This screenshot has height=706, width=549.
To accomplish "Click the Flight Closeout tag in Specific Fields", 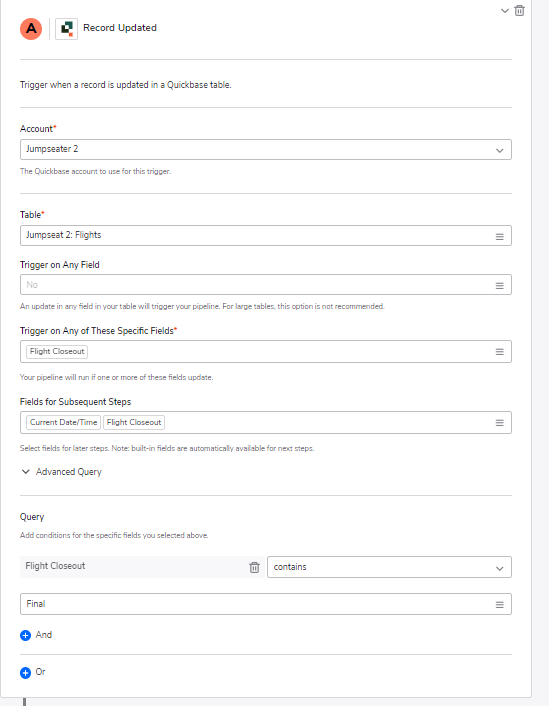I will (x=57, y=352).
